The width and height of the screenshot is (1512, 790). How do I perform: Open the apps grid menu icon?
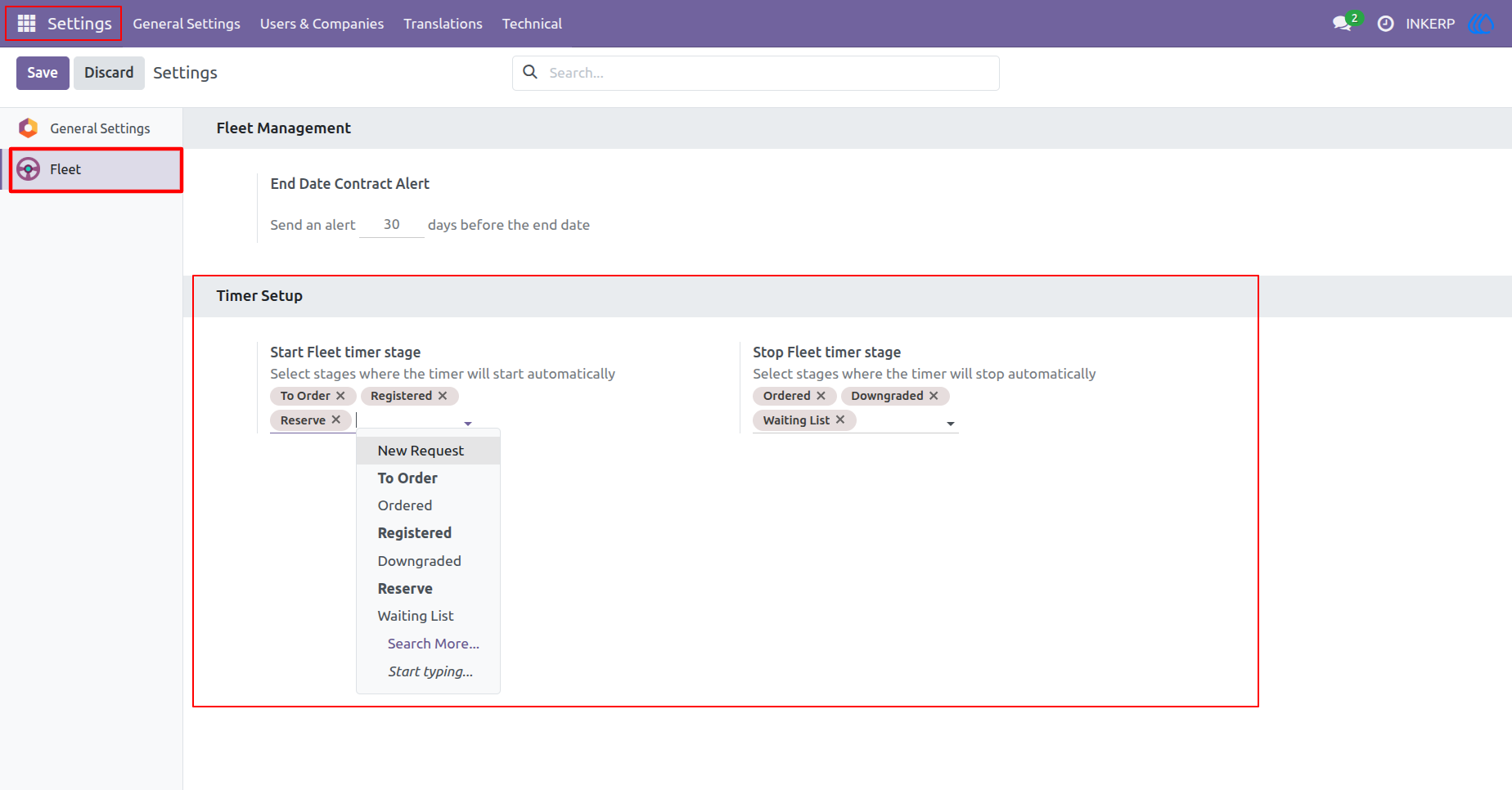coord(26,24)
